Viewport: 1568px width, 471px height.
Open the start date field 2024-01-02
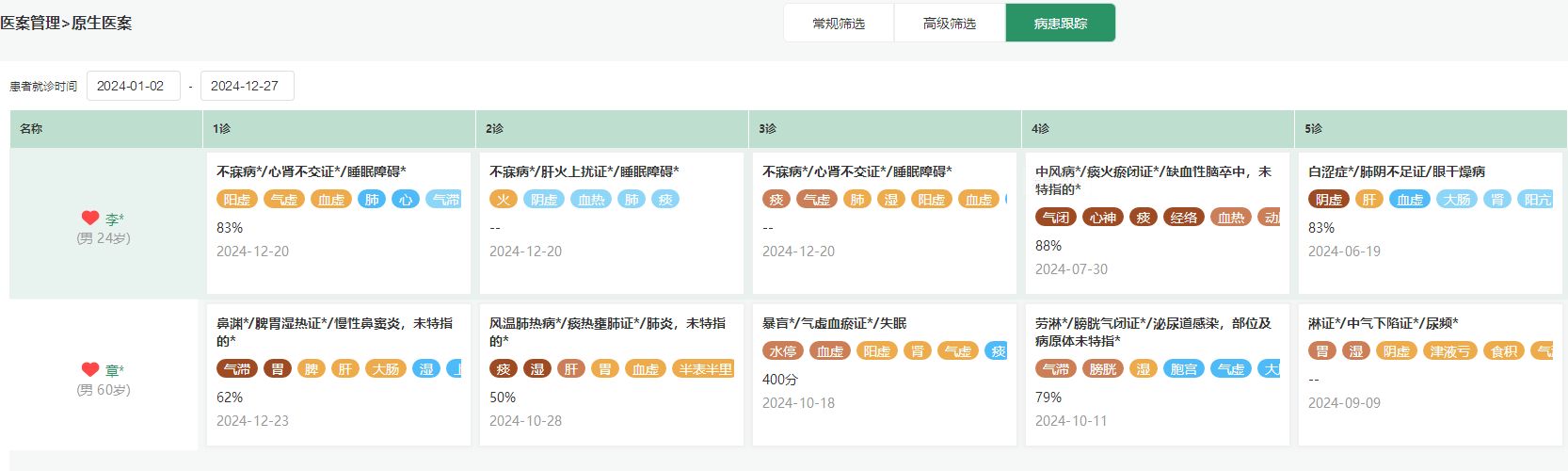pos(133,86)
